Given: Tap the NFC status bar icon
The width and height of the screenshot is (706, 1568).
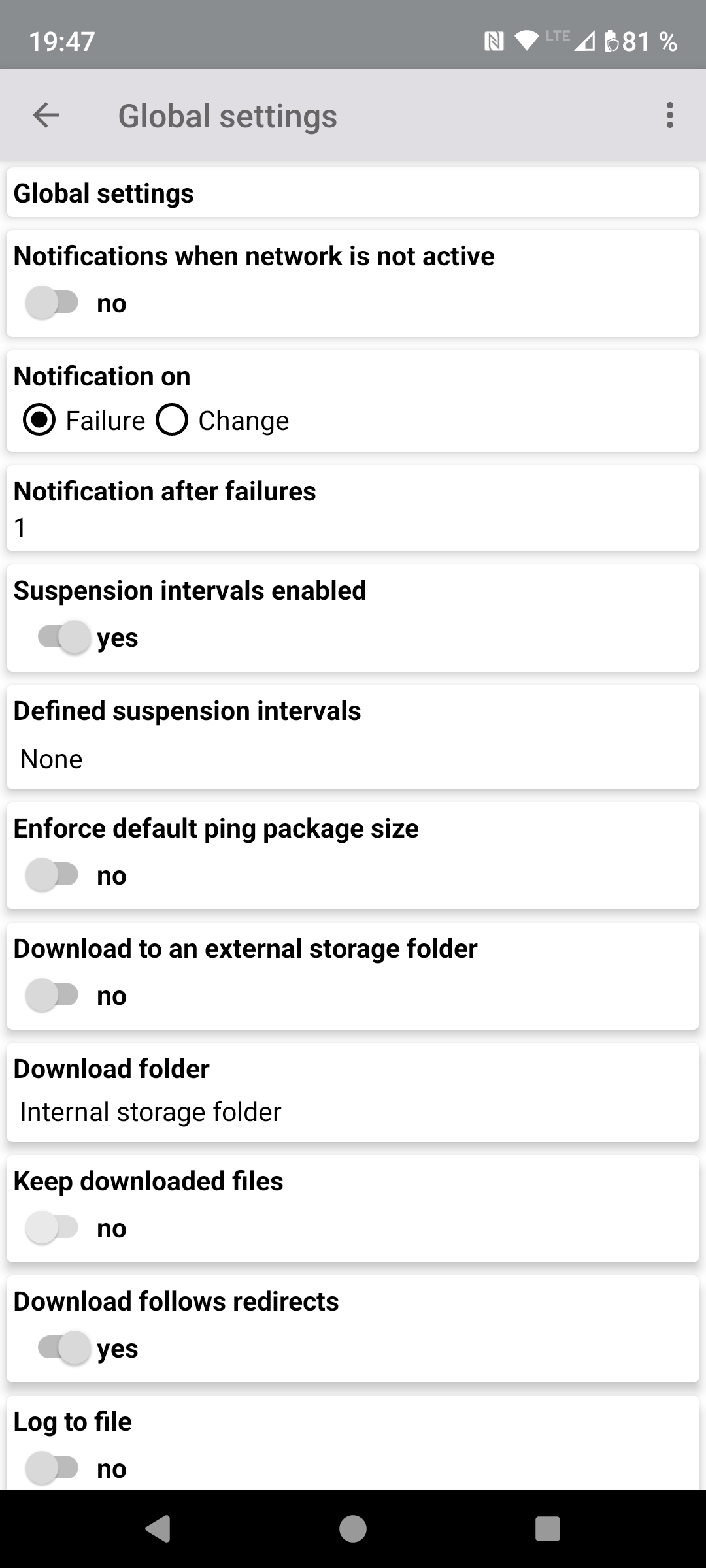Looking at the screenshot, I should pos(494,42).
